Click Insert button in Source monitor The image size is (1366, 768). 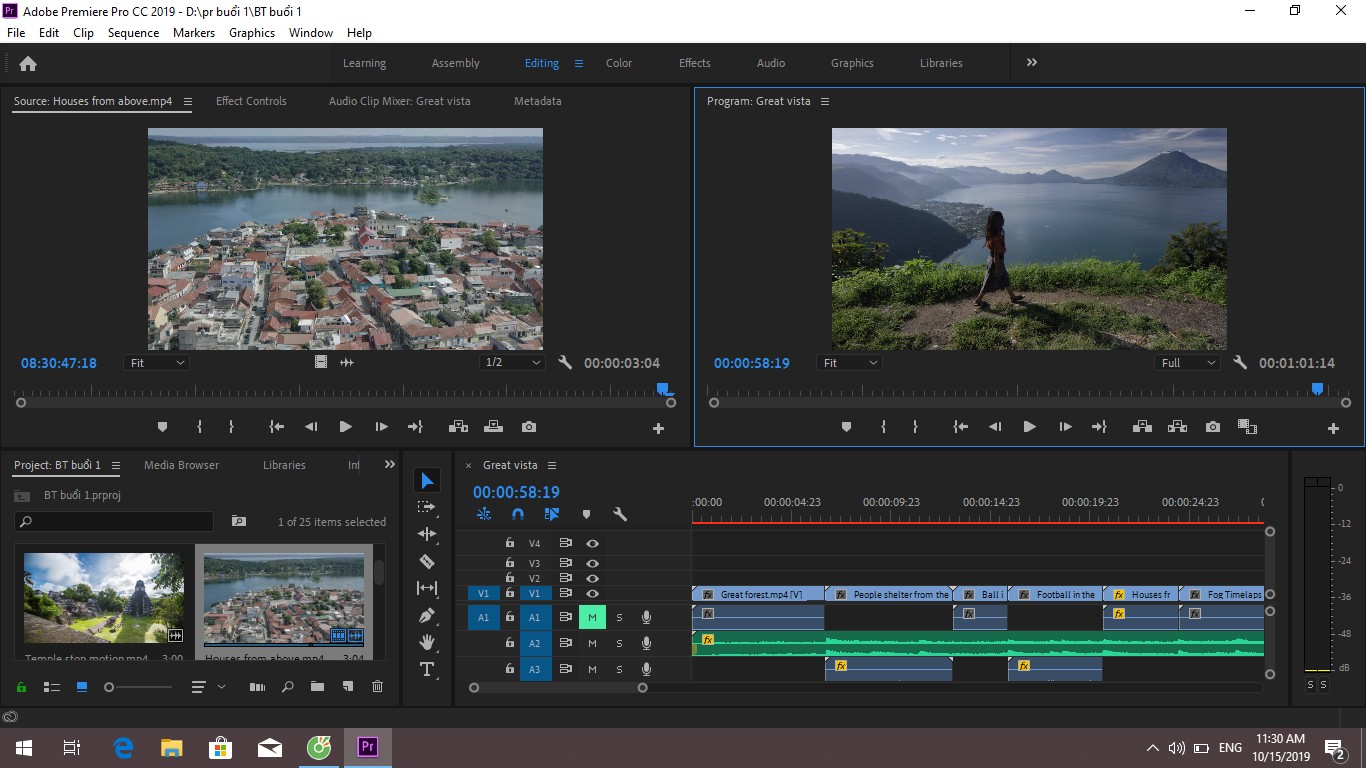458,427
